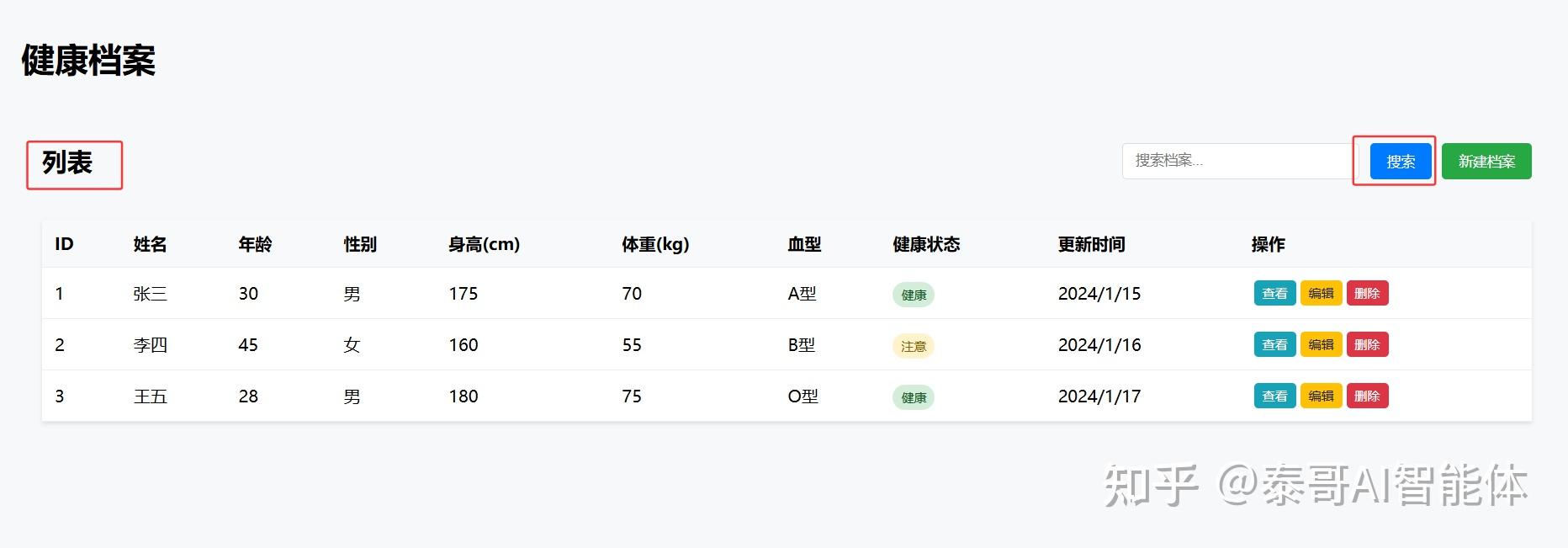Click the green 新建档案 button
This screenshot has width=1568, height=548.
pos(1486,162)
